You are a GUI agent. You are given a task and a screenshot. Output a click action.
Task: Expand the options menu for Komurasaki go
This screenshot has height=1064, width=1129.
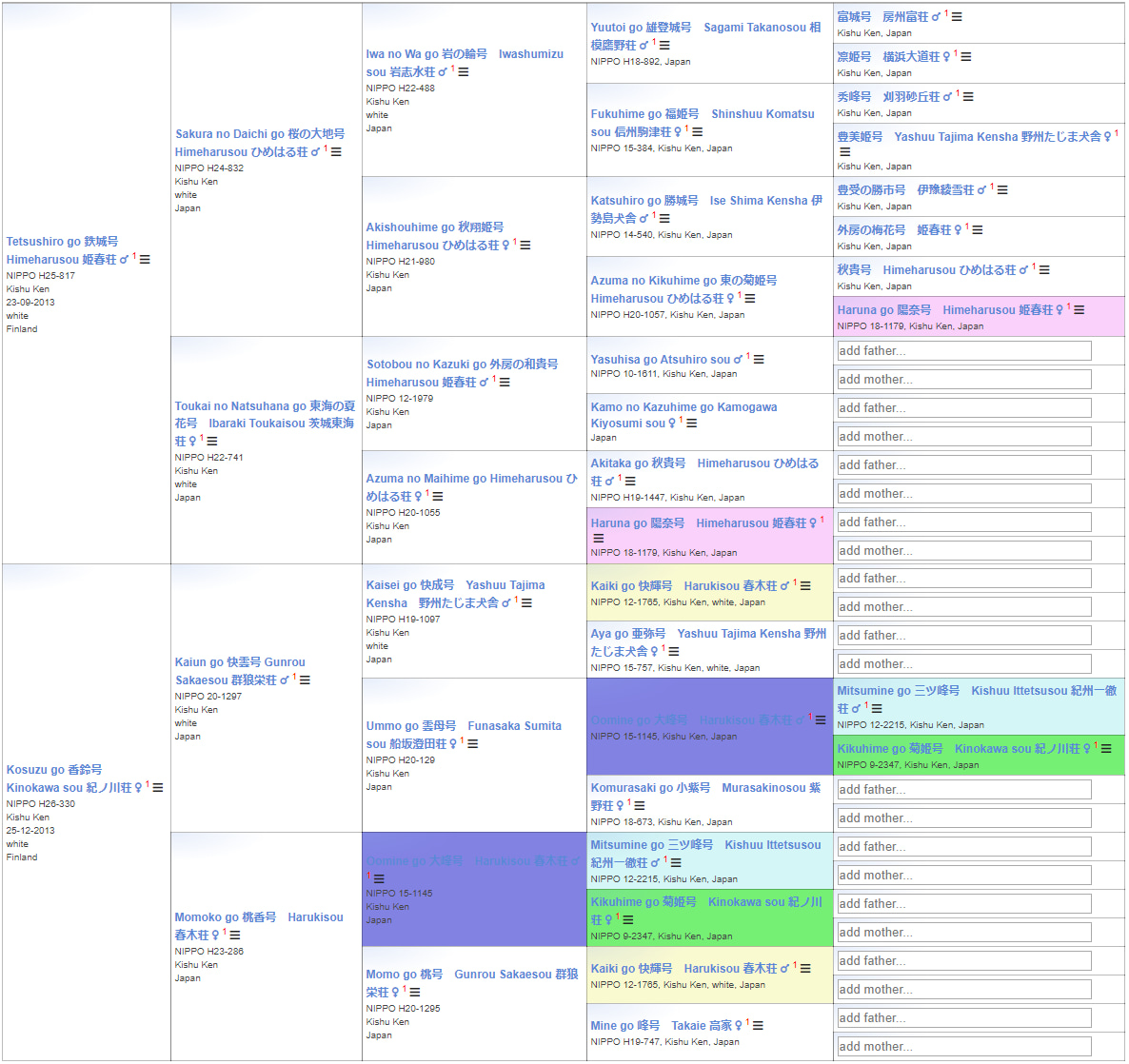point(640,806)
